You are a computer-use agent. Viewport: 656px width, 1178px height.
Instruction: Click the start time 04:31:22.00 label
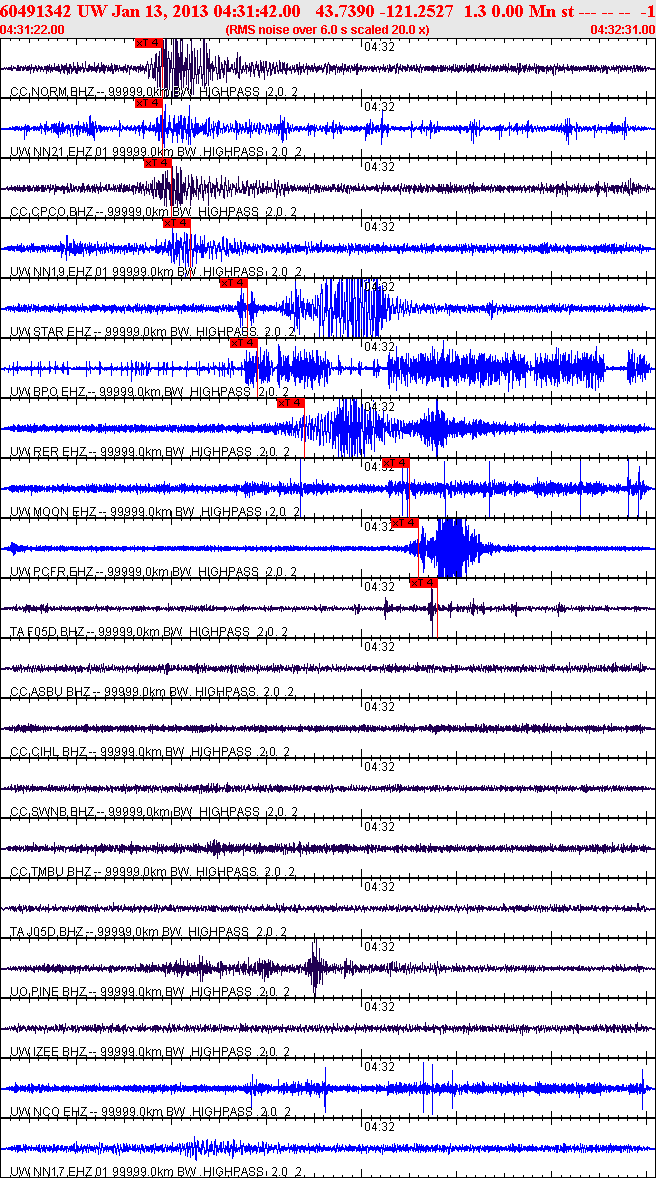point(33,29)
